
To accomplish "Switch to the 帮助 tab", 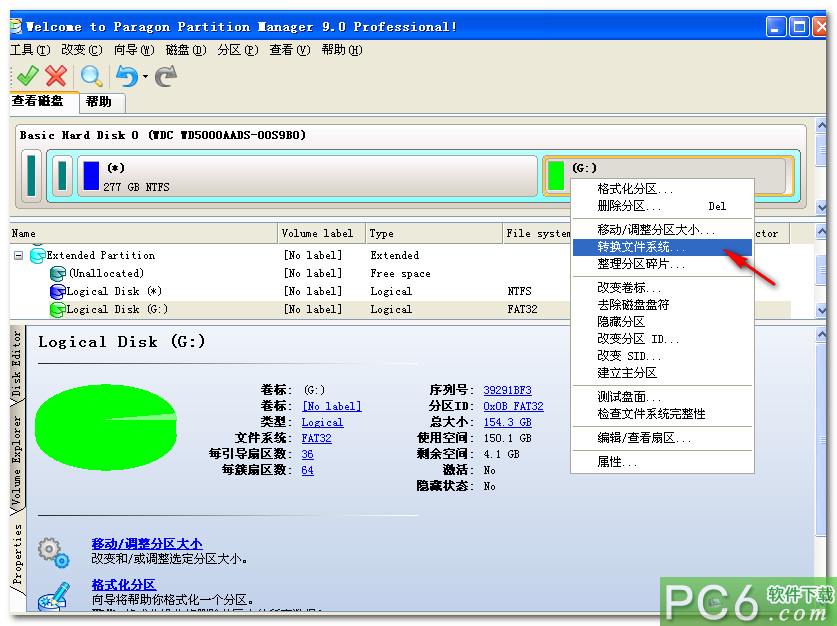I will click(x=100, y=102).
